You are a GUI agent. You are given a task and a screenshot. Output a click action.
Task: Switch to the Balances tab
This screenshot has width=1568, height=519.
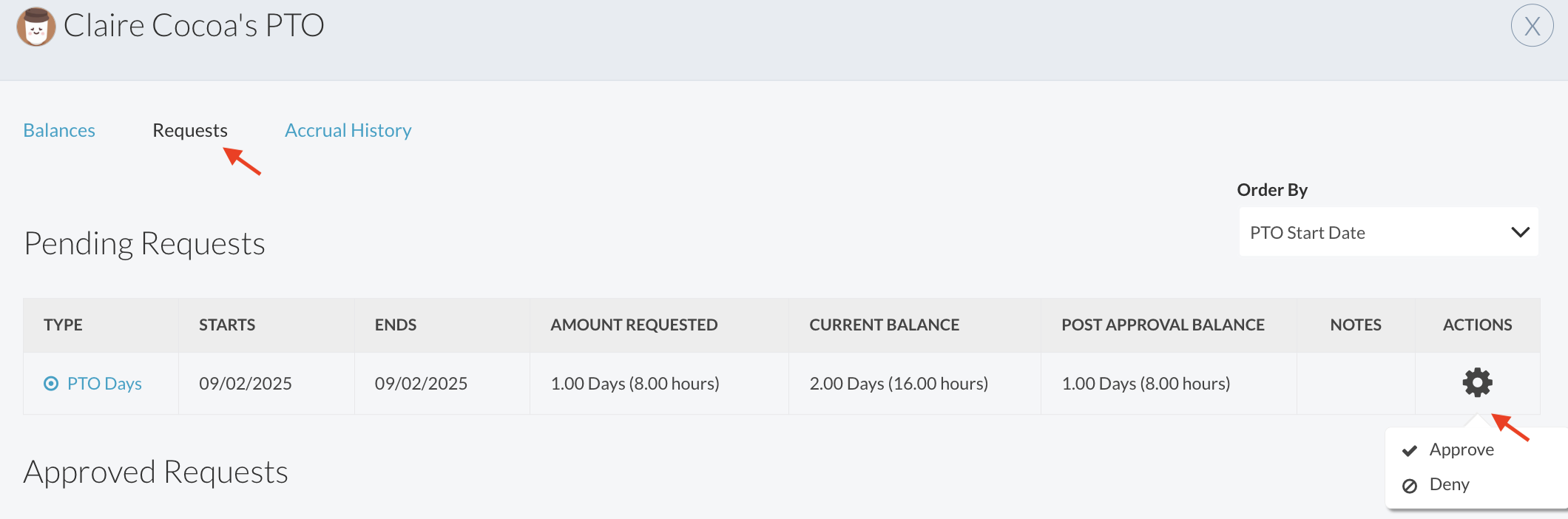[59, 130]
